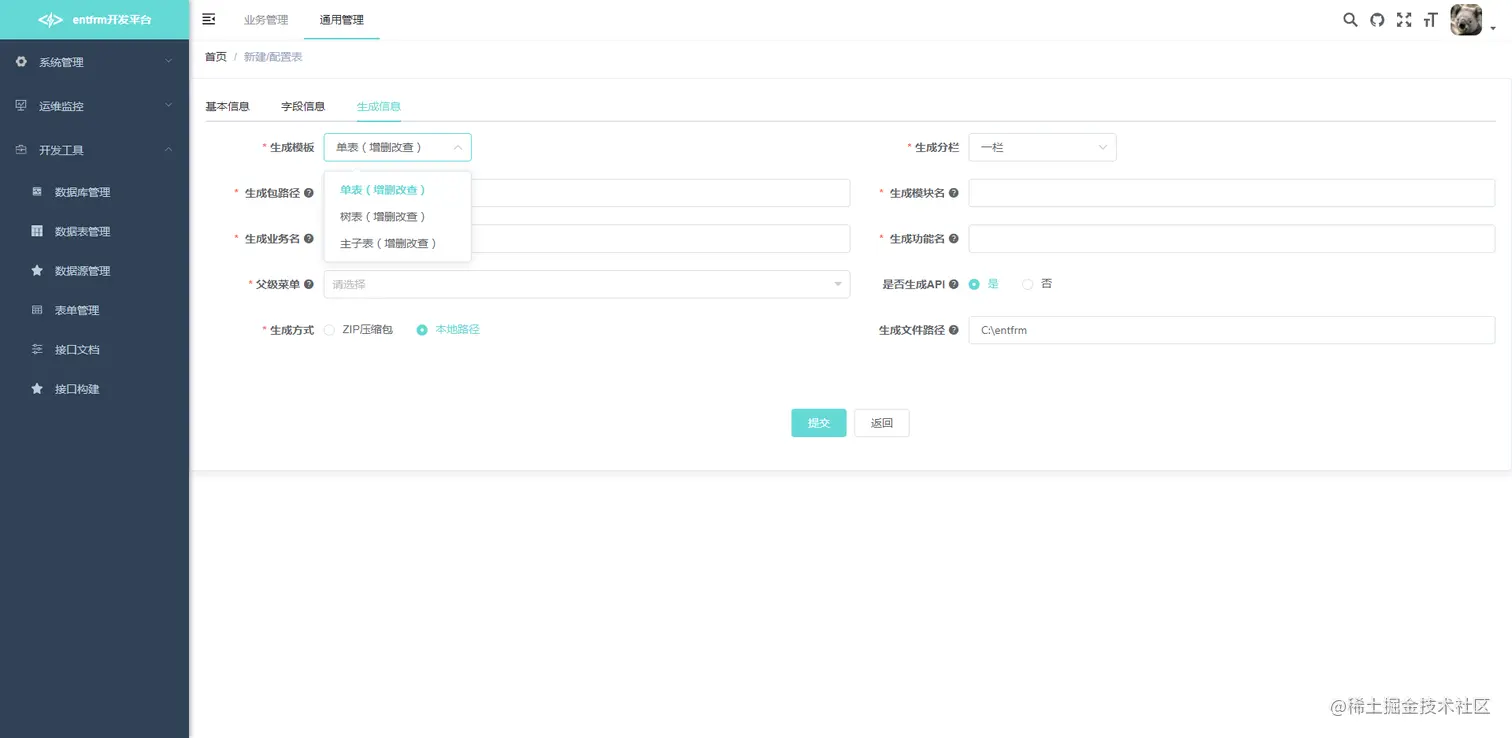Image resolution: width=1512 pixels, height=738 pixels.
Task: Click the entfrm logo icon
Action: [x=50, y=19]
